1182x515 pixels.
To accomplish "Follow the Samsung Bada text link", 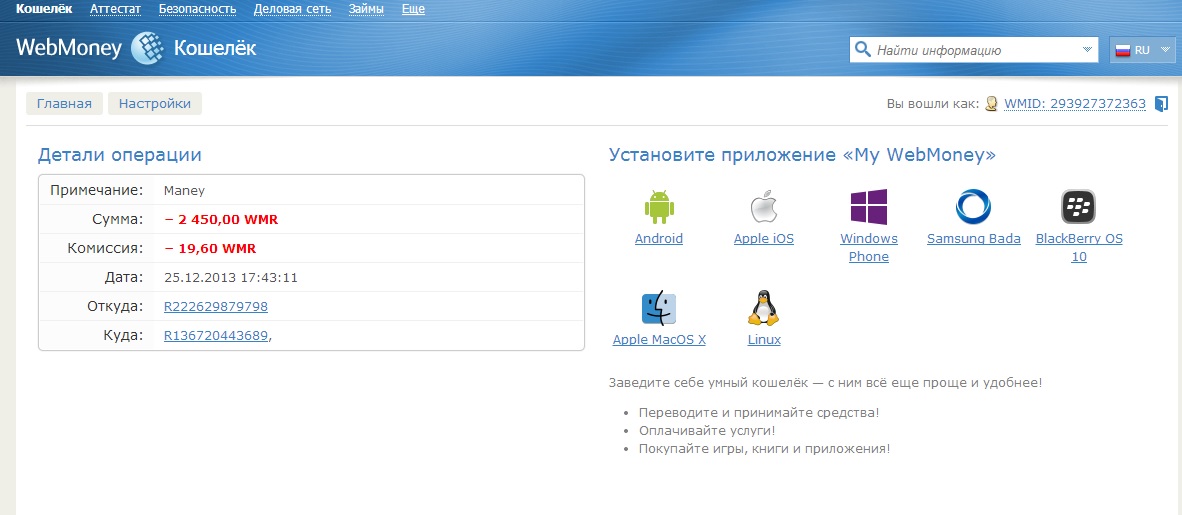I will (x=973, y=238).
